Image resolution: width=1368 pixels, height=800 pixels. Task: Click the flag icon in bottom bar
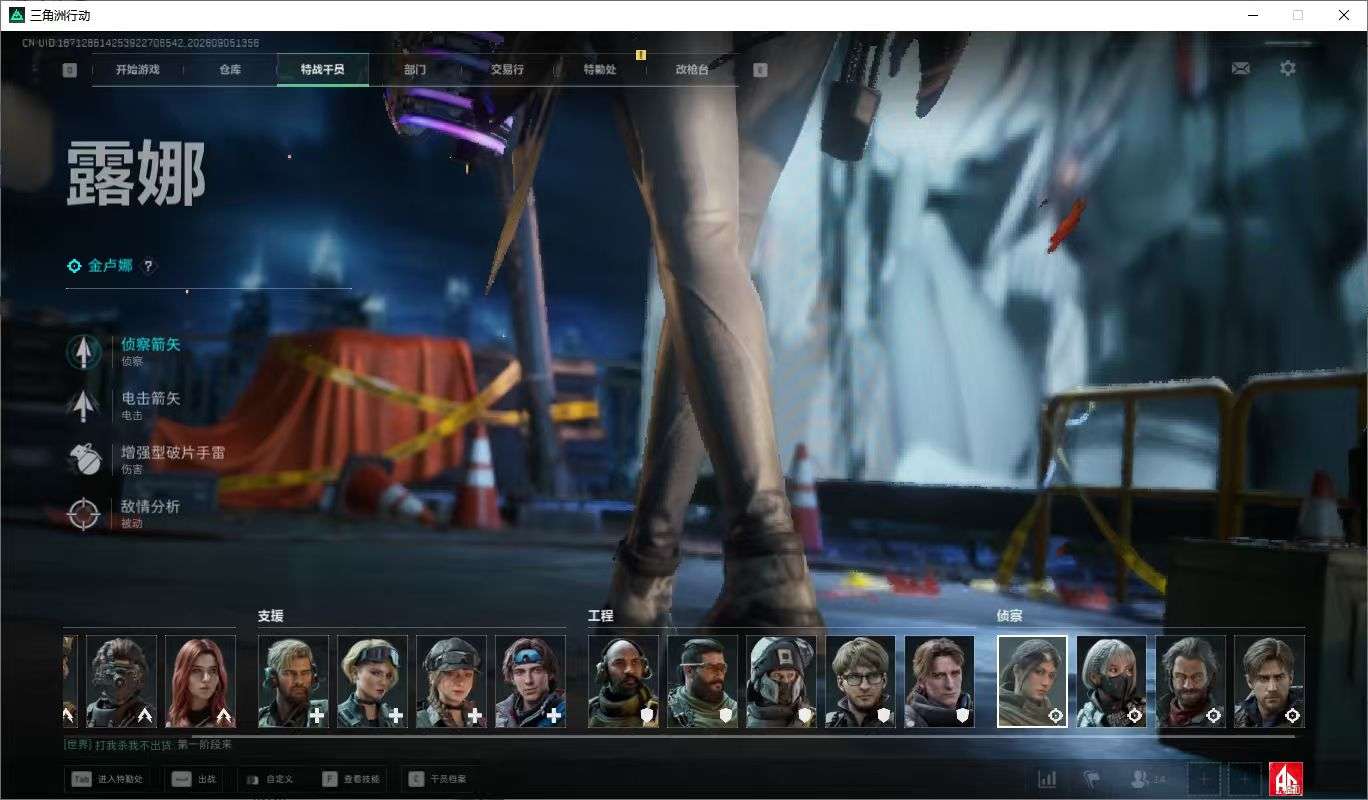pos(1092,778)
